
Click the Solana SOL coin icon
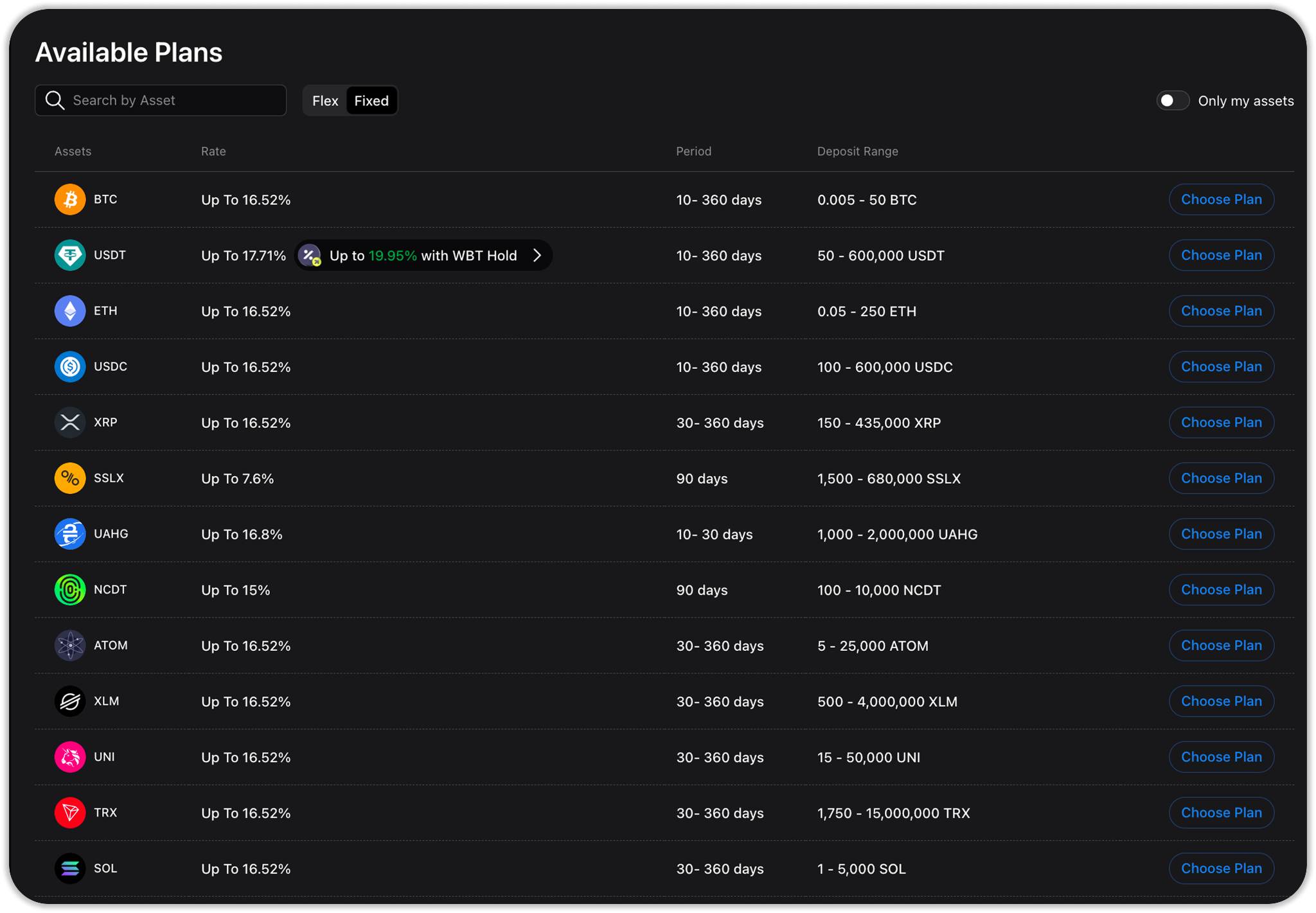click(70, 869)
